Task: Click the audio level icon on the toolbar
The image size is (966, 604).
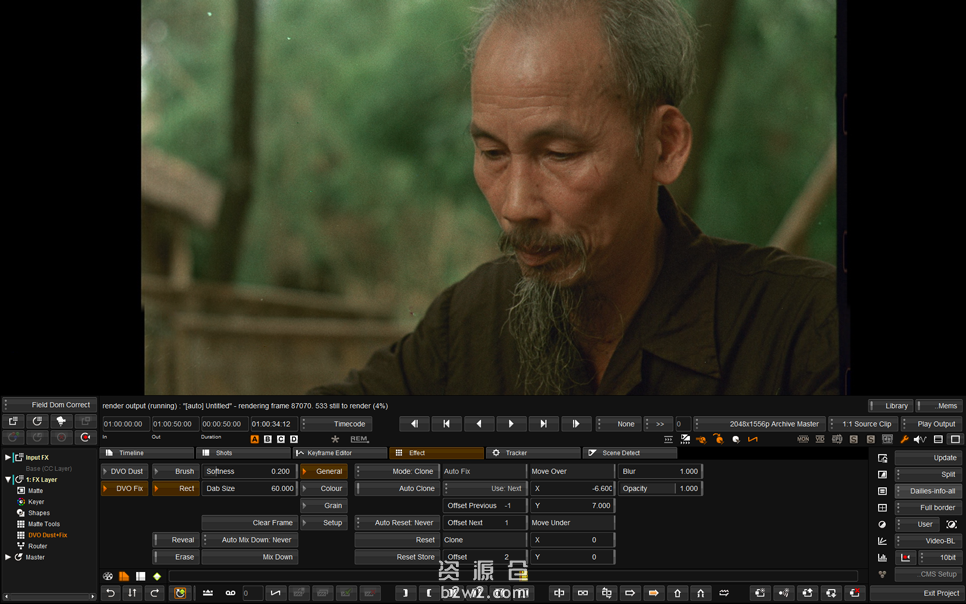Action: 920,439
